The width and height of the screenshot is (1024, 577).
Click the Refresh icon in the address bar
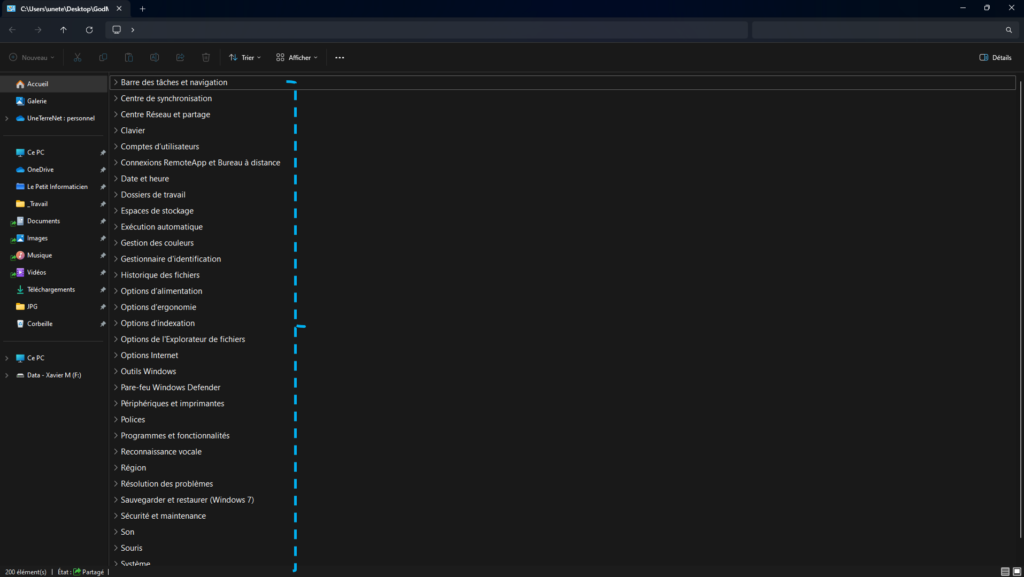(x=88, y=30)
